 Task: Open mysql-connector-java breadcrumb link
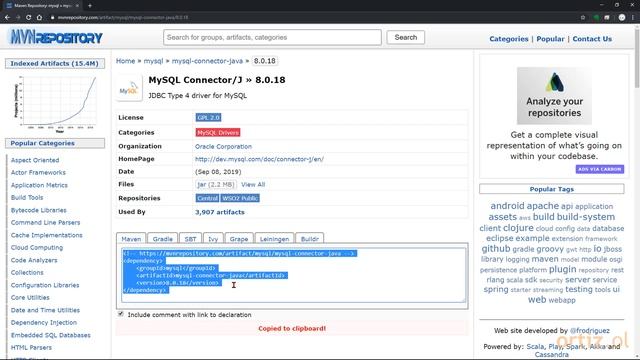point(207,61)
